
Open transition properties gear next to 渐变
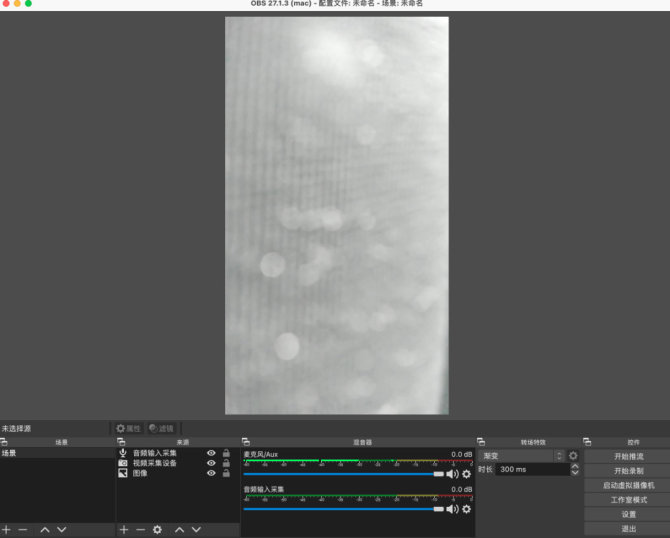click(x=573, y=456)
